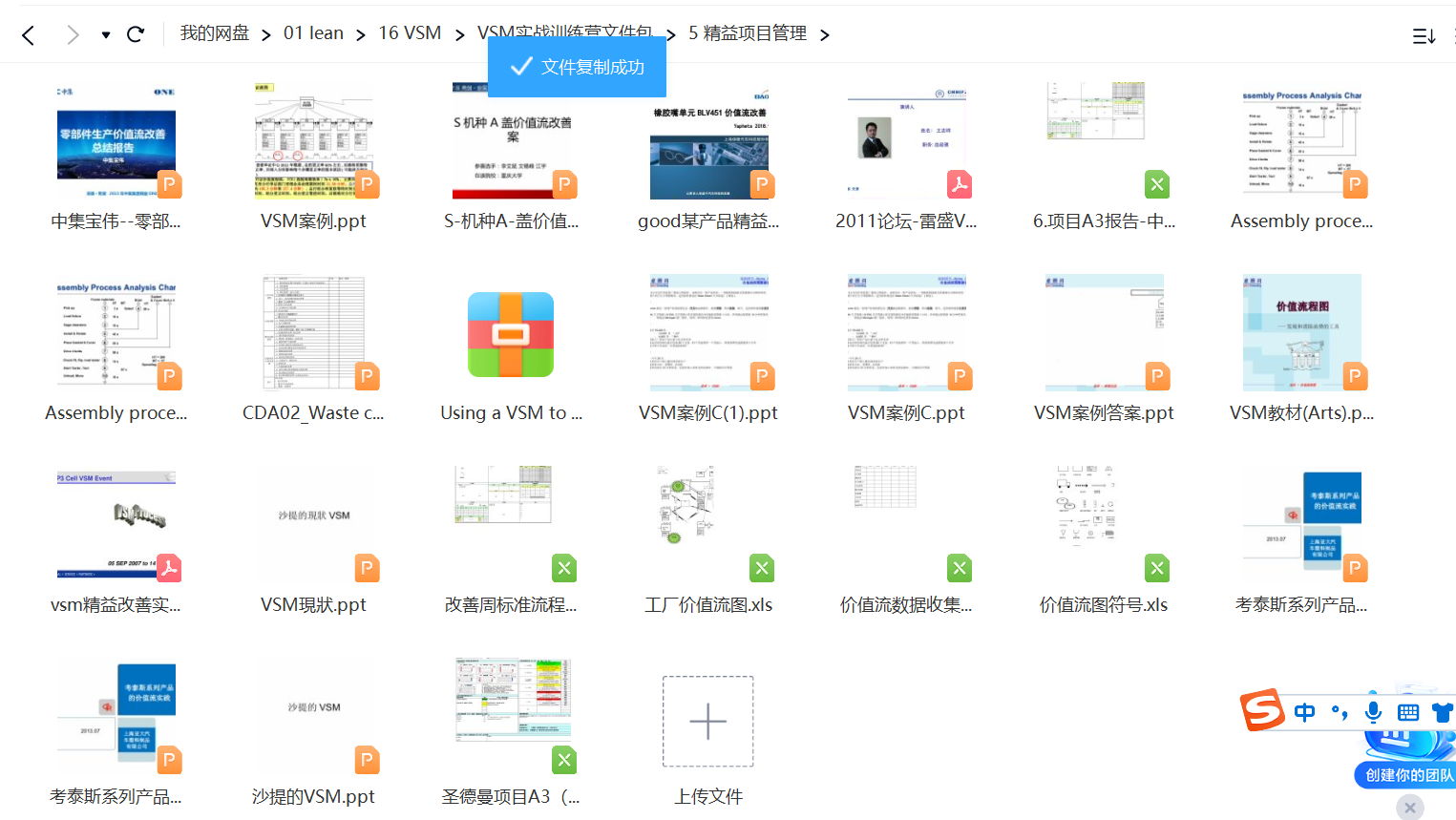This screenshot has height=820, width=1456.
Task: Open the vsm精益改善实 PDF document
Action: tap(116, 525)
